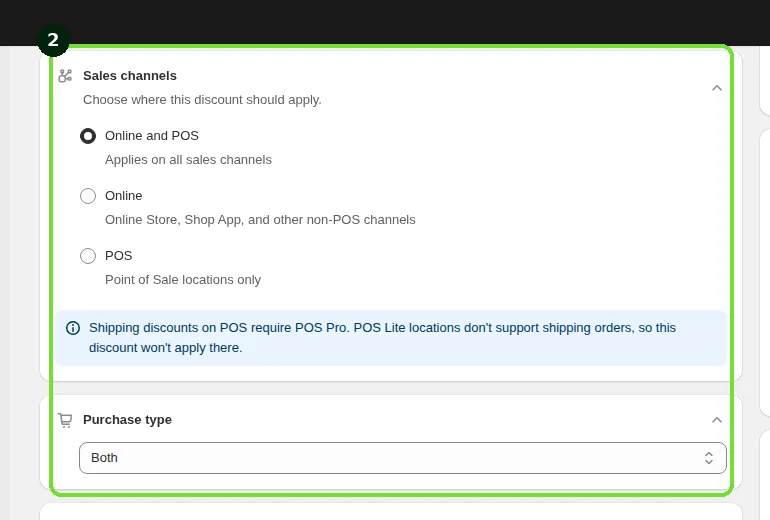Select the Online radio button

pos(88,196)
